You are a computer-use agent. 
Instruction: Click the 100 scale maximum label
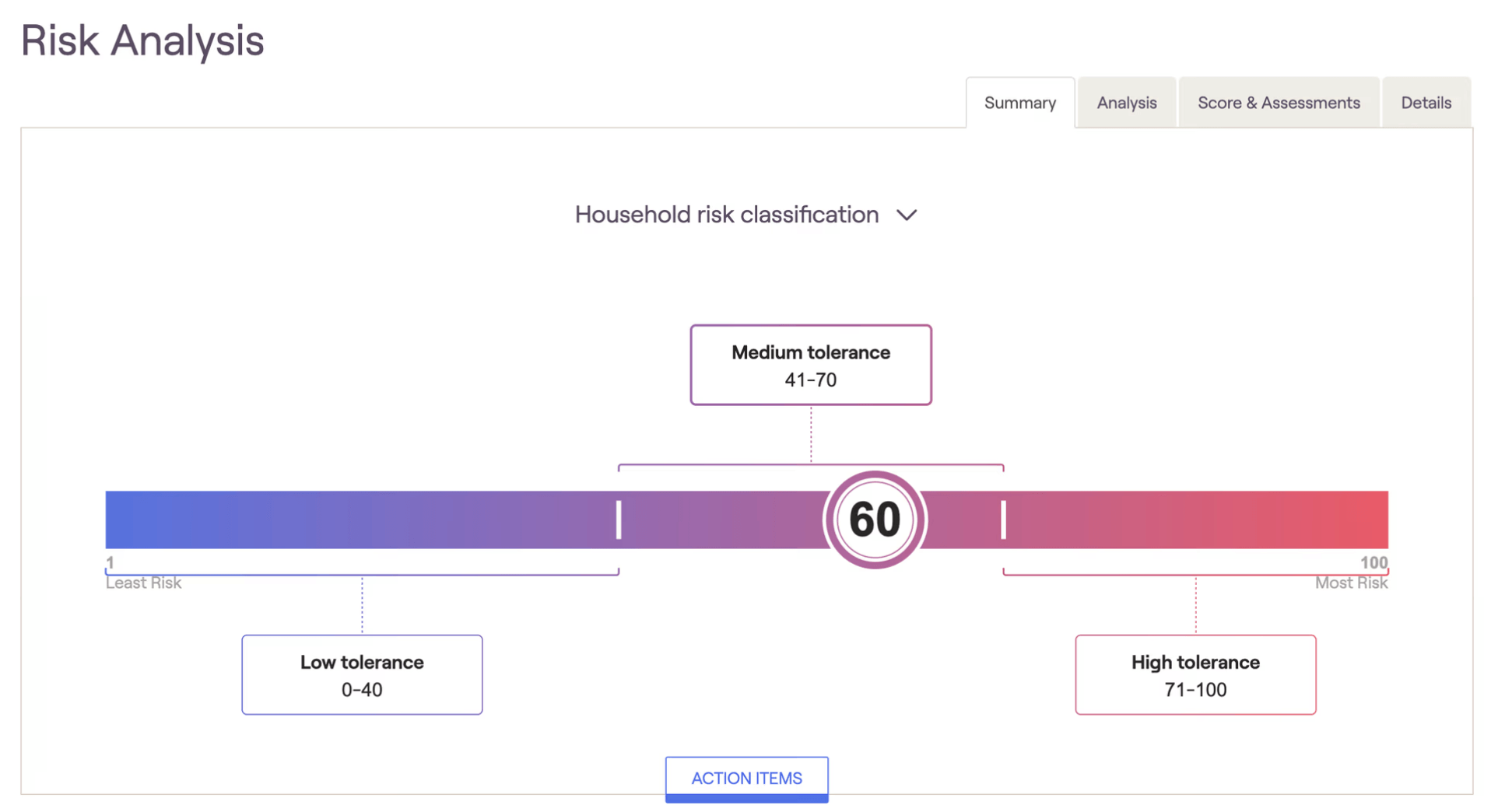[1373, 562]
